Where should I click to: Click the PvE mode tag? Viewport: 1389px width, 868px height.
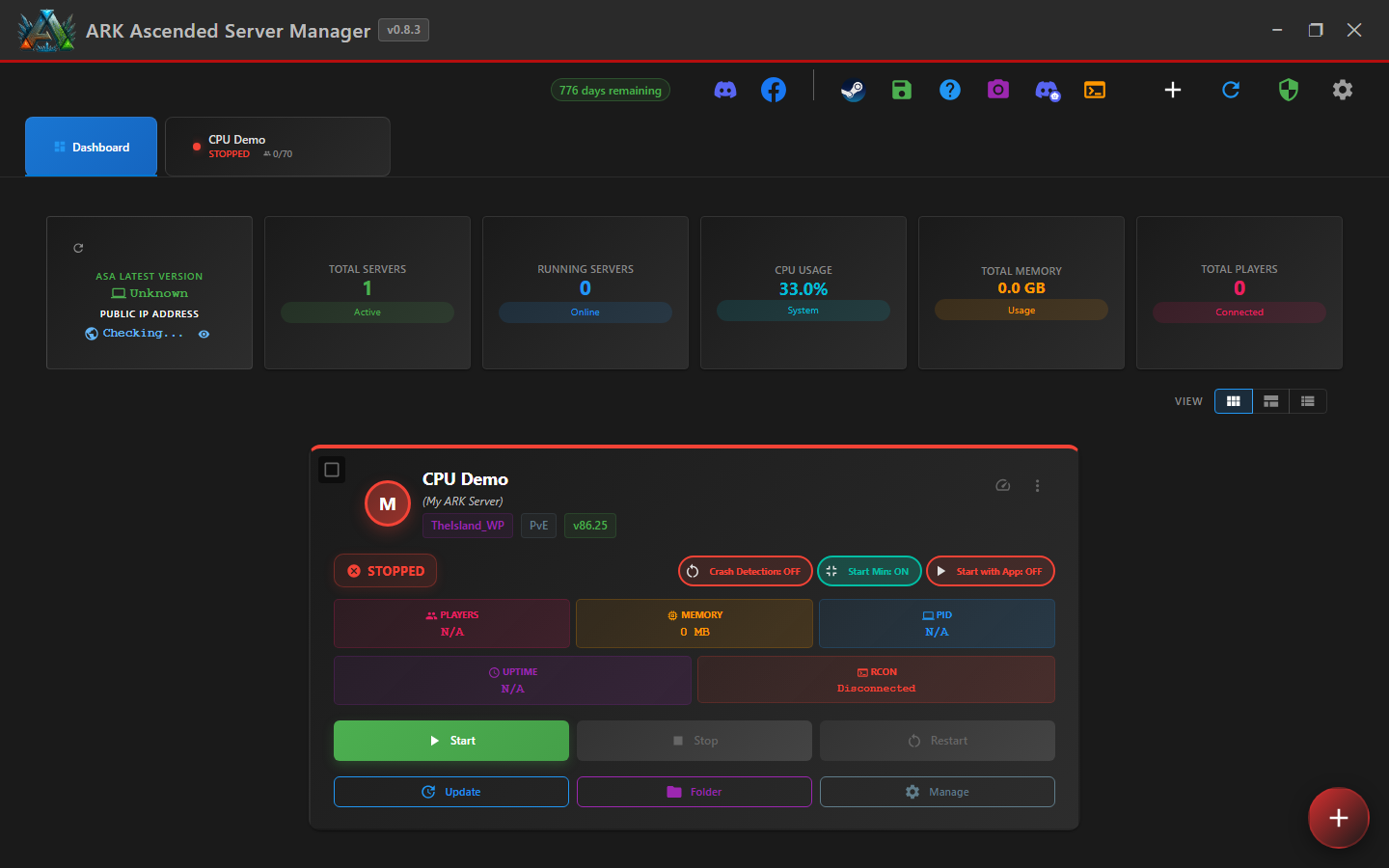(x=538, y=526)
